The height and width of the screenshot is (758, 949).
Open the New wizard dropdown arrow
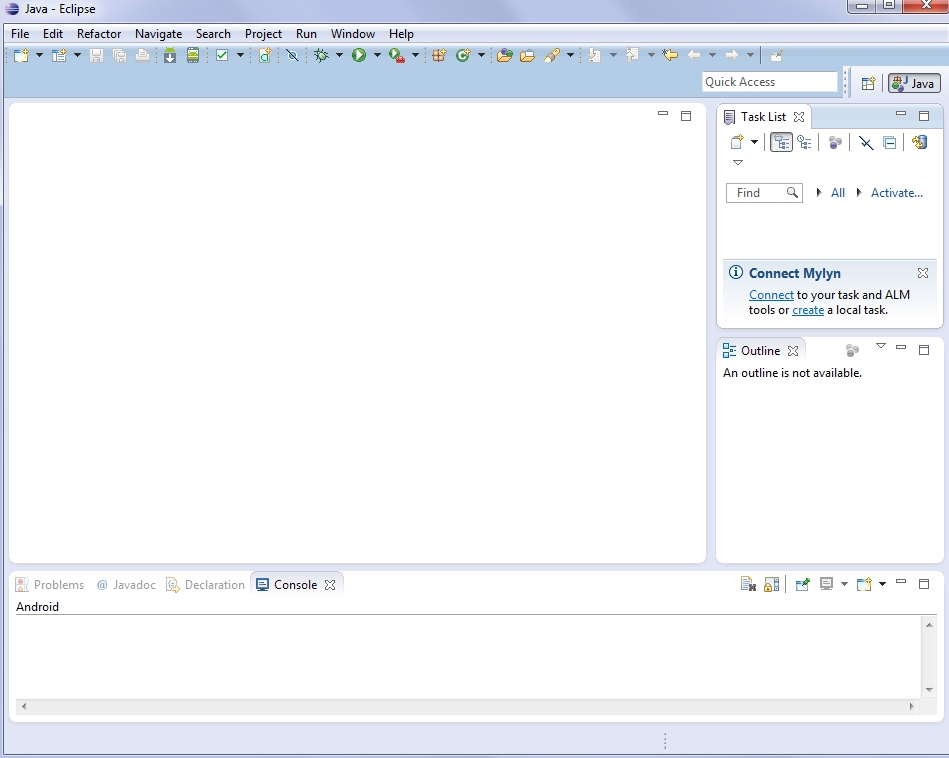tap(39, 55)
